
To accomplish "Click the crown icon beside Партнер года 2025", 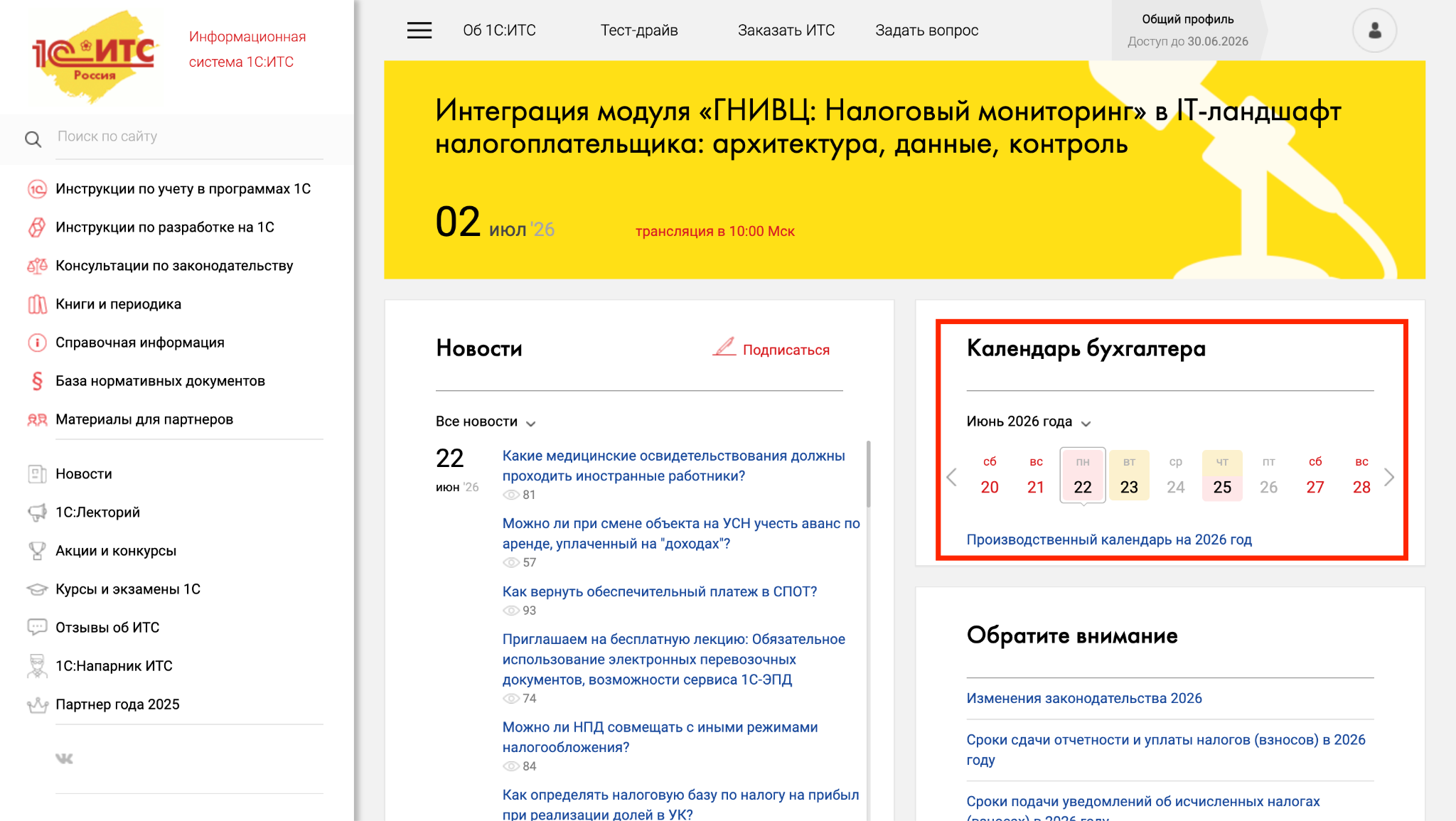I will (x=37, y=704).
